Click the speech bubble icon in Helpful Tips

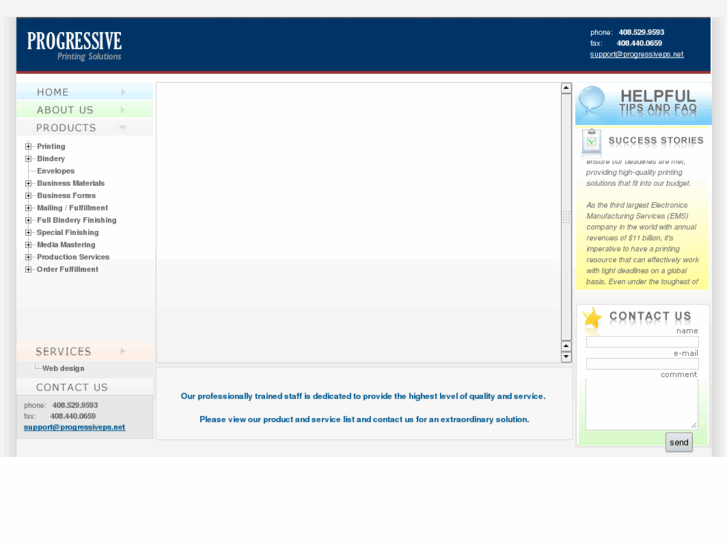592,101
